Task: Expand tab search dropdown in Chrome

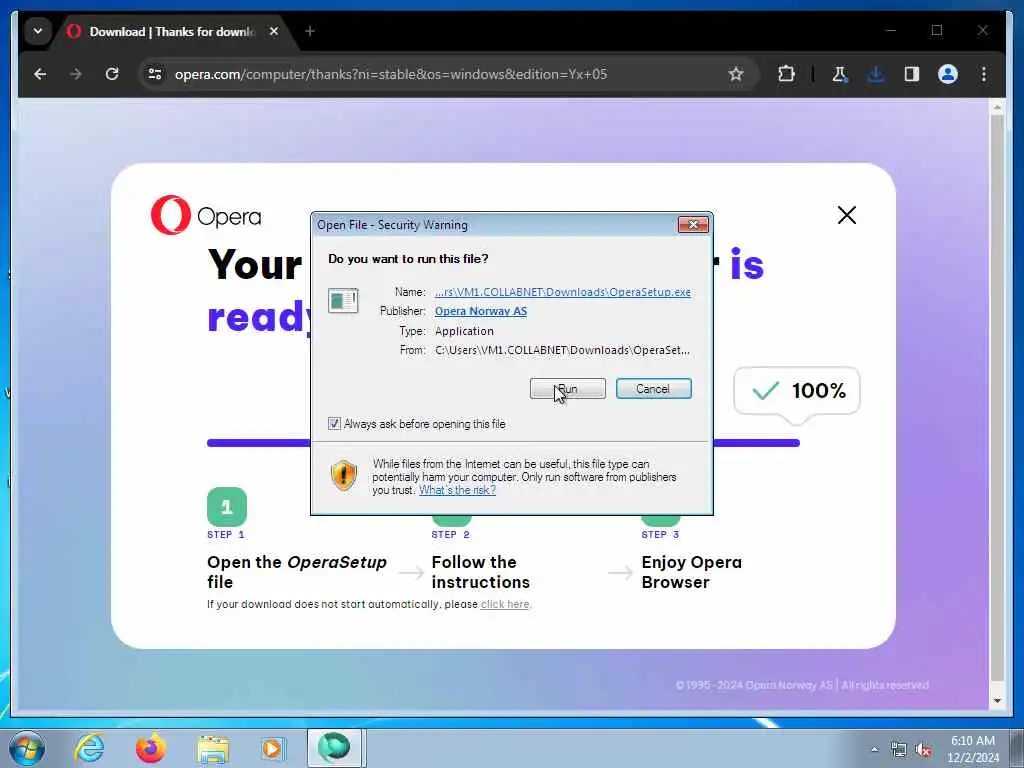Action: (x=38, y=31)
